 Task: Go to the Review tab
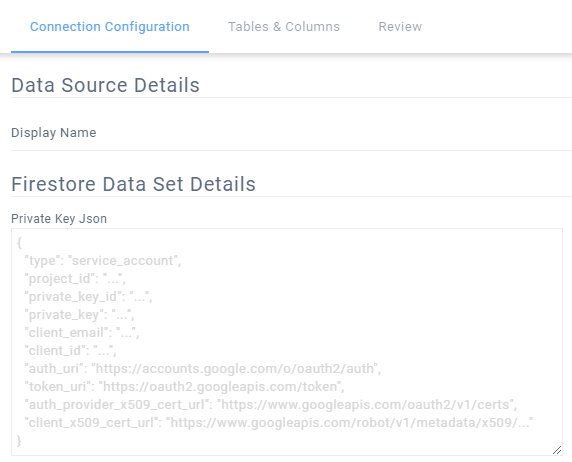point(400,27)
